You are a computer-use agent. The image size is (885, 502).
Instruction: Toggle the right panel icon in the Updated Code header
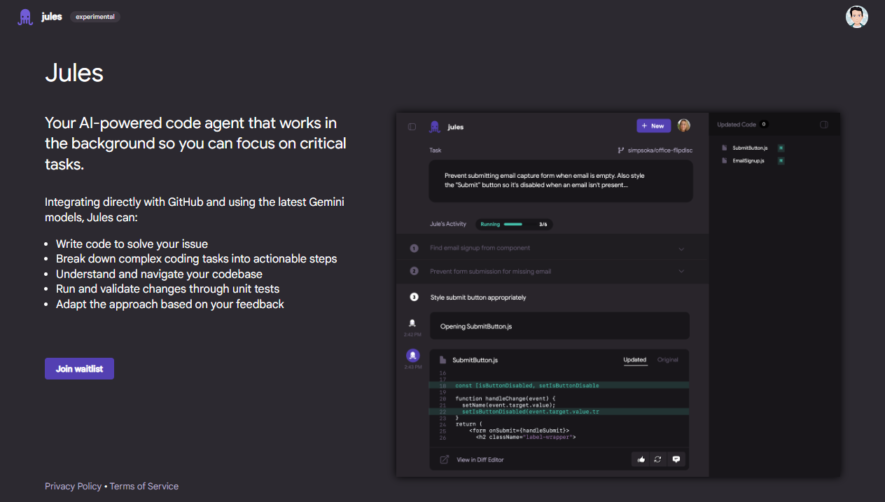coord(824,124)
